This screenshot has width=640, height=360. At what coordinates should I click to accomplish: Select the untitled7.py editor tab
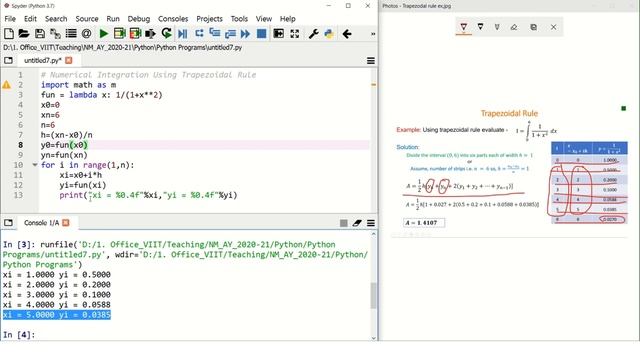click(42, 60)
